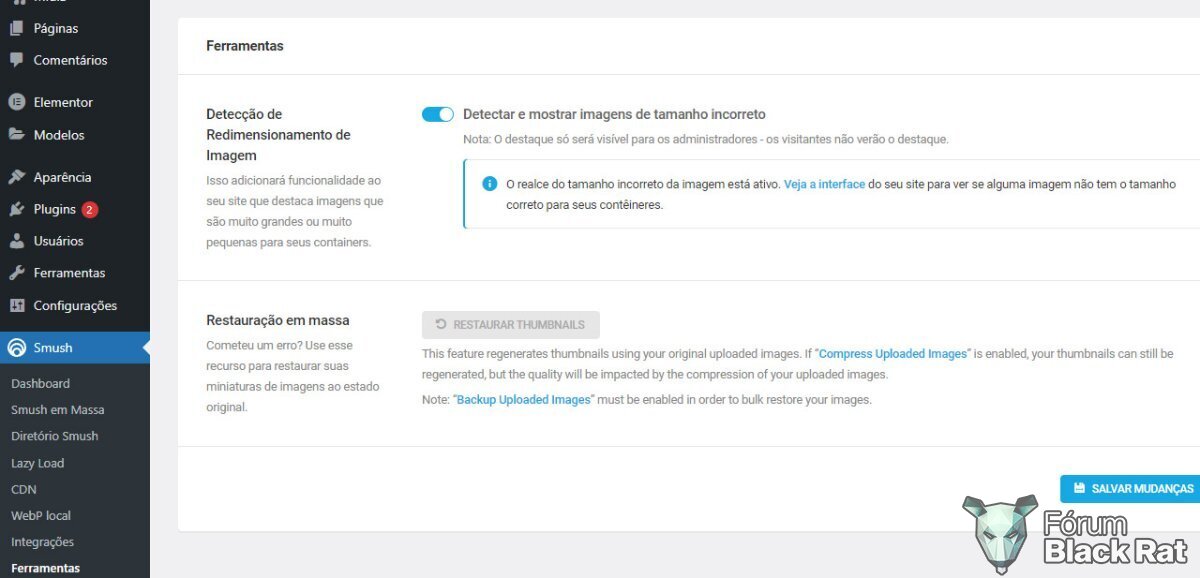Open Elementor via its round icon
This screenshot has width=1200, height=578.
(16, 102)
